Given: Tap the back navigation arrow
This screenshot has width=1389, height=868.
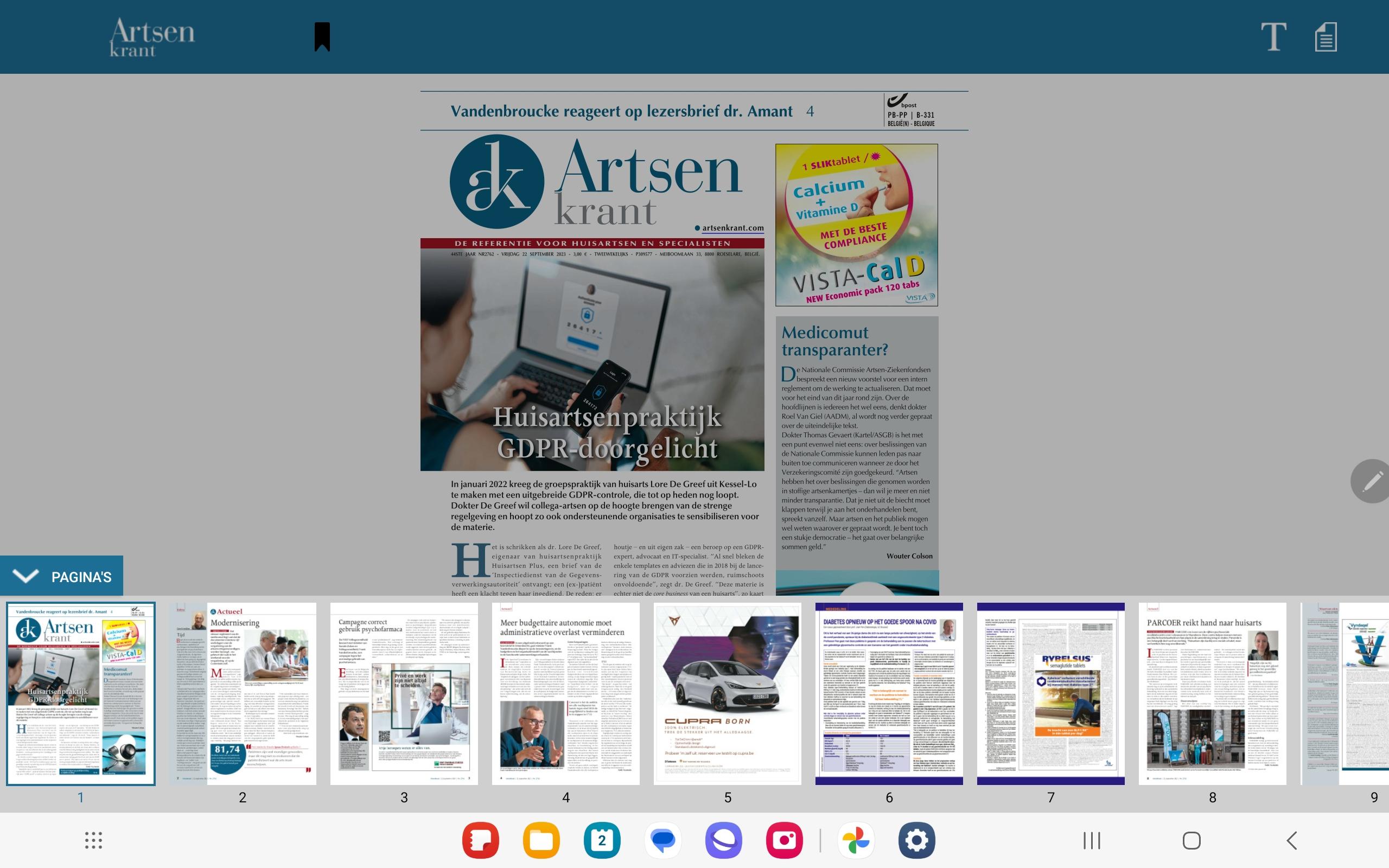Looking at the screenshot, I should pos(1291,840).
